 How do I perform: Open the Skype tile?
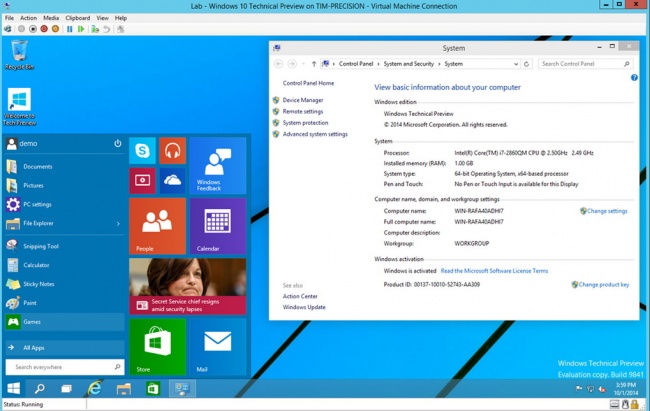(142, 151)
